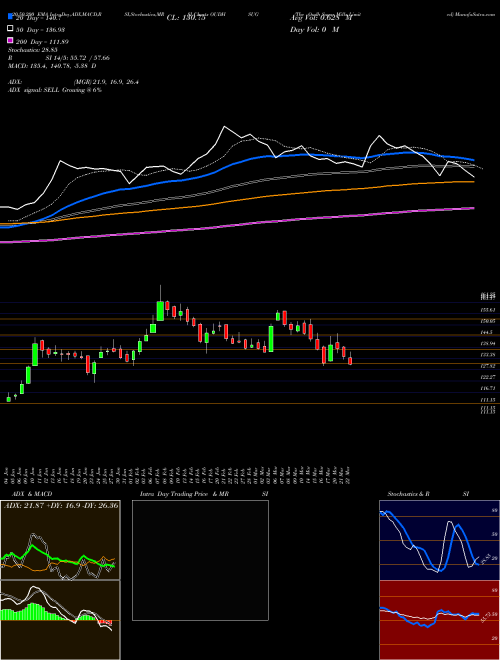Click the tallest green candle at the price peak
The height and width of the screenshot is (660, 500).
160,311
